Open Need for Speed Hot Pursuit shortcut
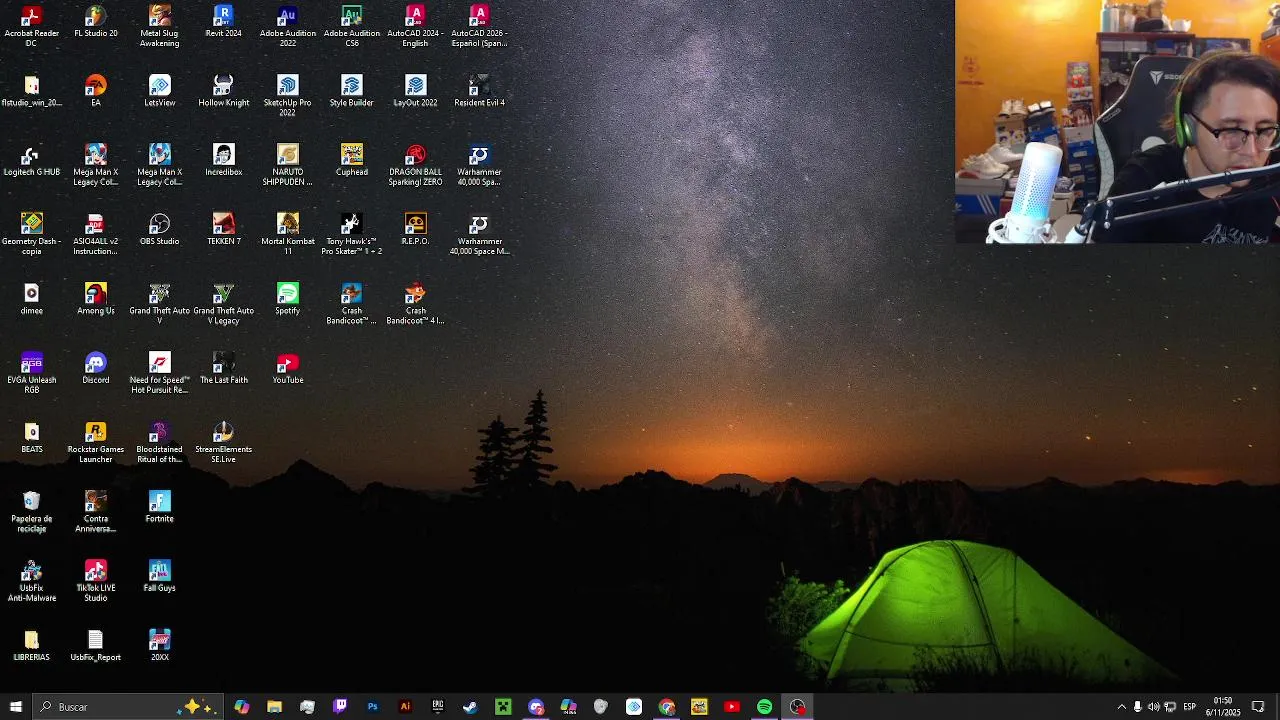 [x=160, y=373]
